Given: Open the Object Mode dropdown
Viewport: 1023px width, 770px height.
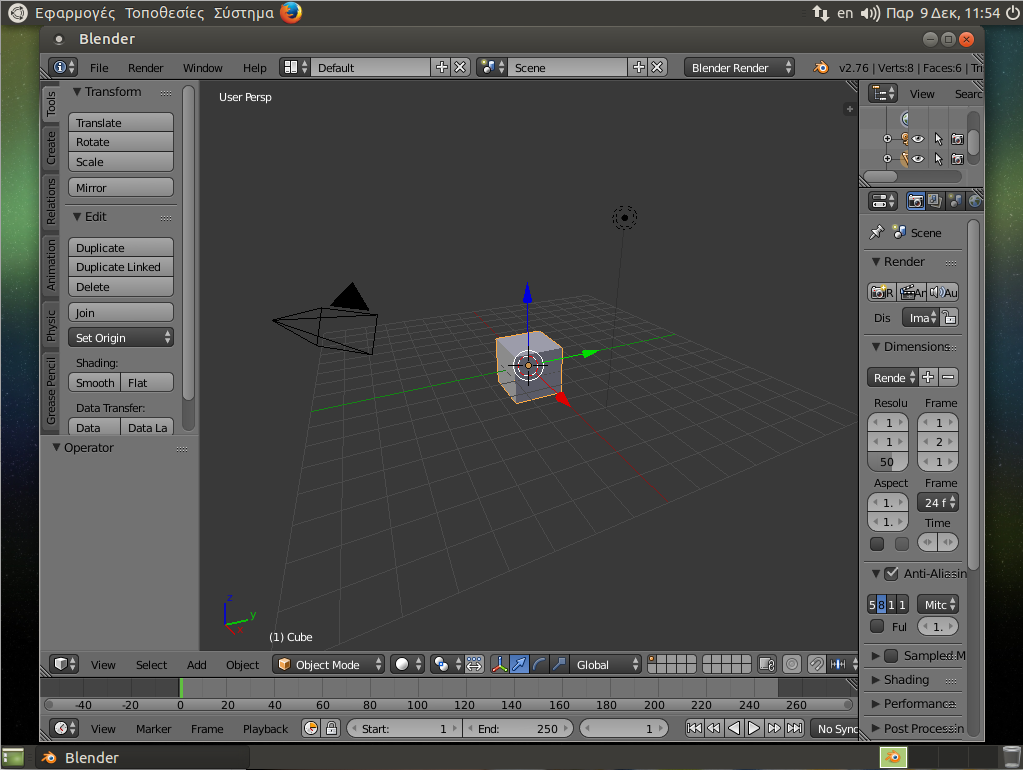Looking at the screenshot, I should 329,664.
